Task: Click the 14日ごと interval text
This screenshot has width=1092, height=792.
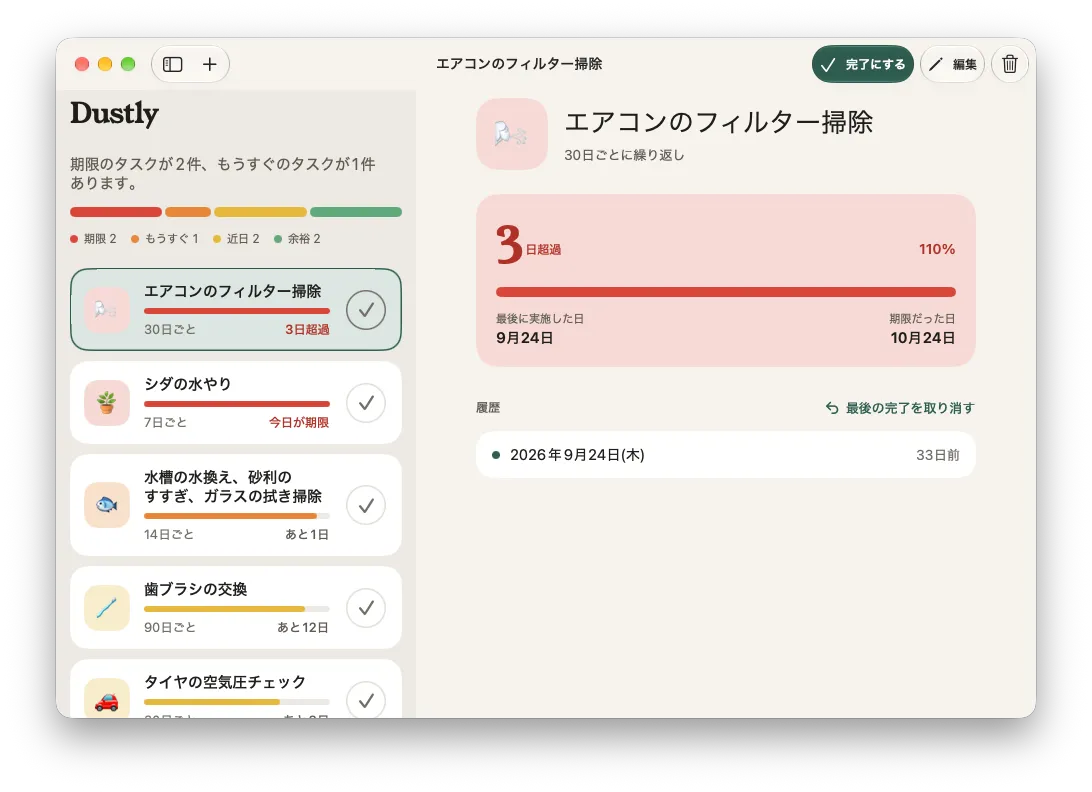Action: 169,534
